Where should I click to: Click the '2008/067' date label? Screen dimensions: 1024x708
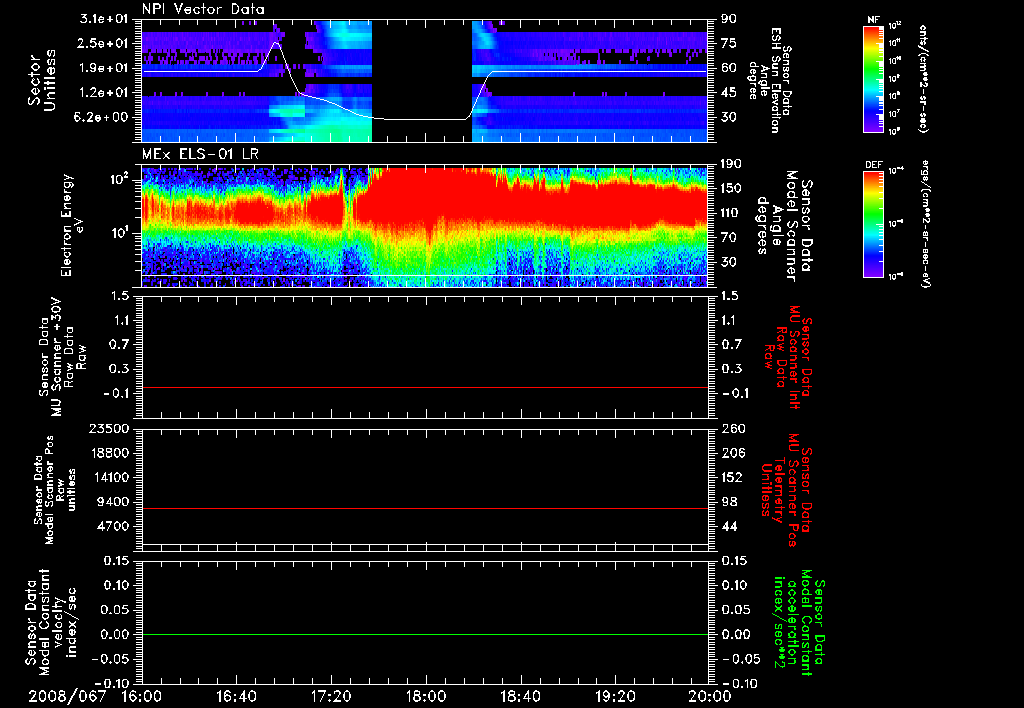pos(67,697)
